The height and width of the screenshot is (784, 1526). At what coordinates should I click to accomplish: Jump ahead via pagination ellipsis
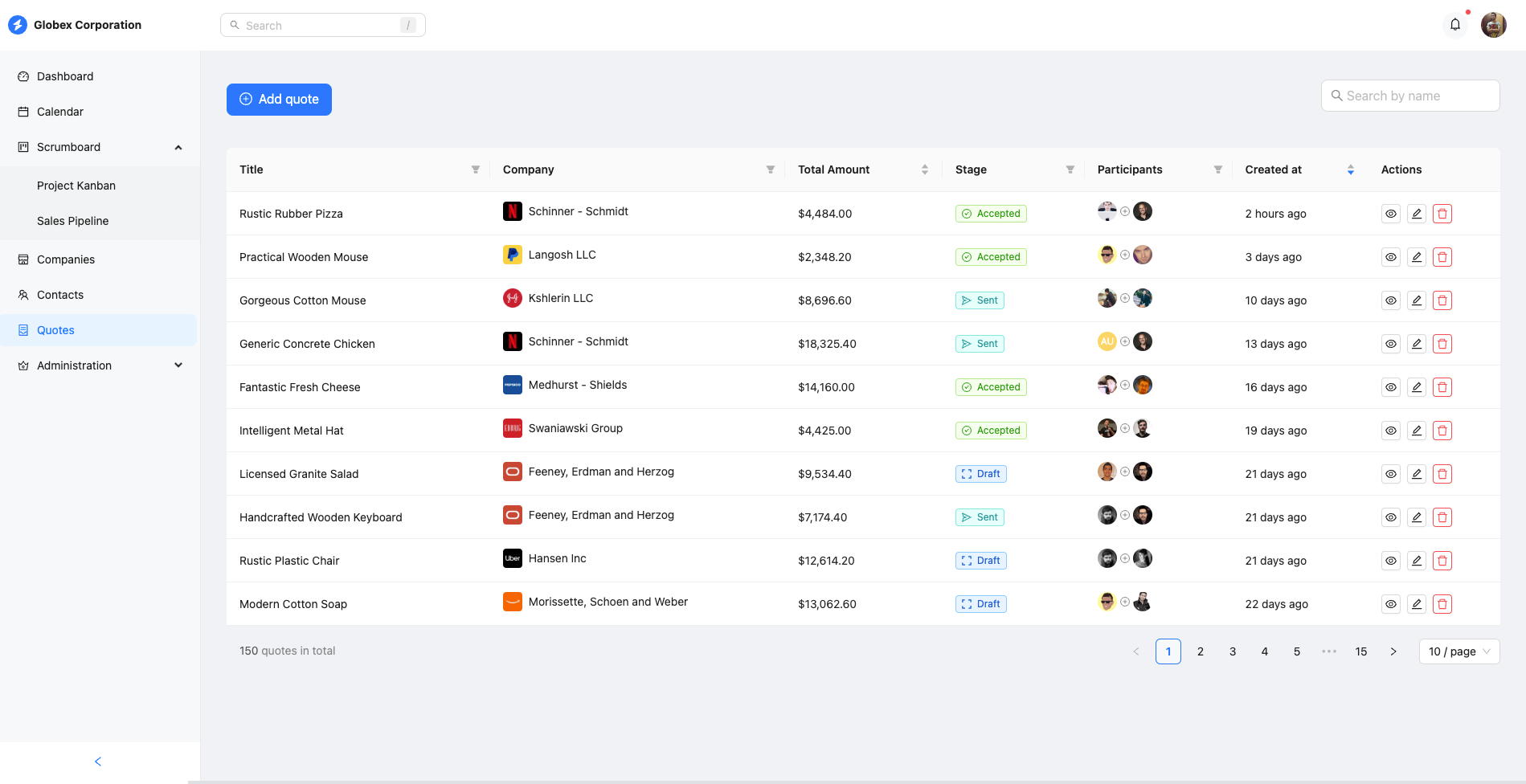coord(1329,651)
